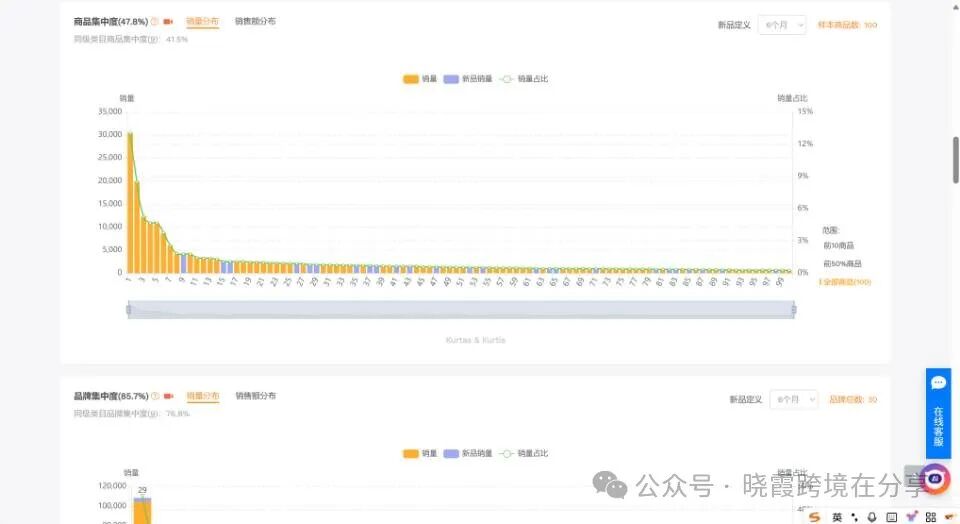The image size is (960, 524).
Task: Switch 品牌集中度 chart to 销量分布 tab
Action: [203, 396]
